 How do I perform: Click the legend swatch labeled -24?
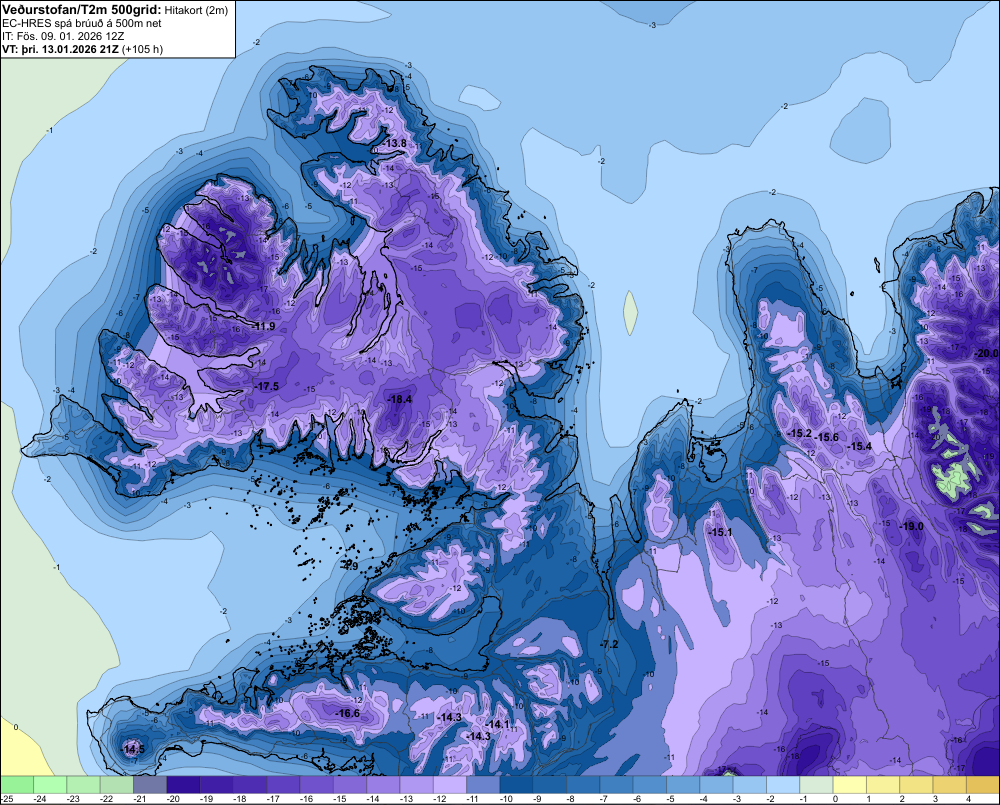click(50, 785)
